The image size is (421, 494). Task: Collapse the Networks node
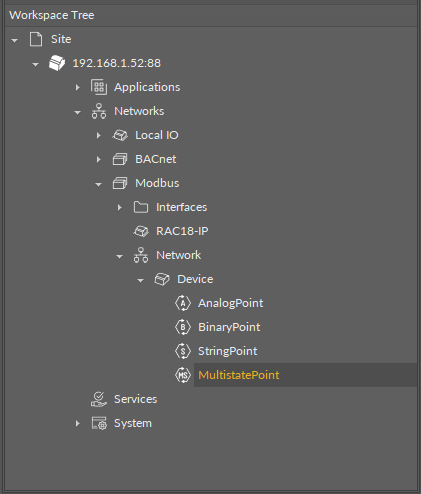[77, 112]
